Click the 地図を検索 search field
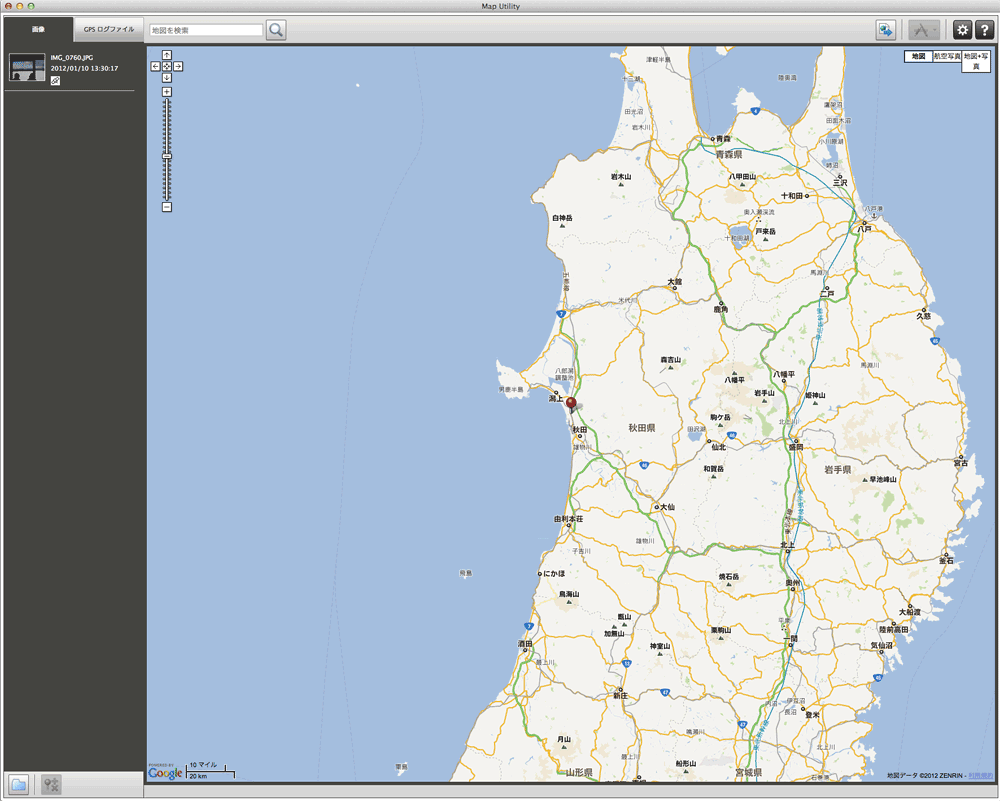 pyautogui.click(x=205, y=30)
